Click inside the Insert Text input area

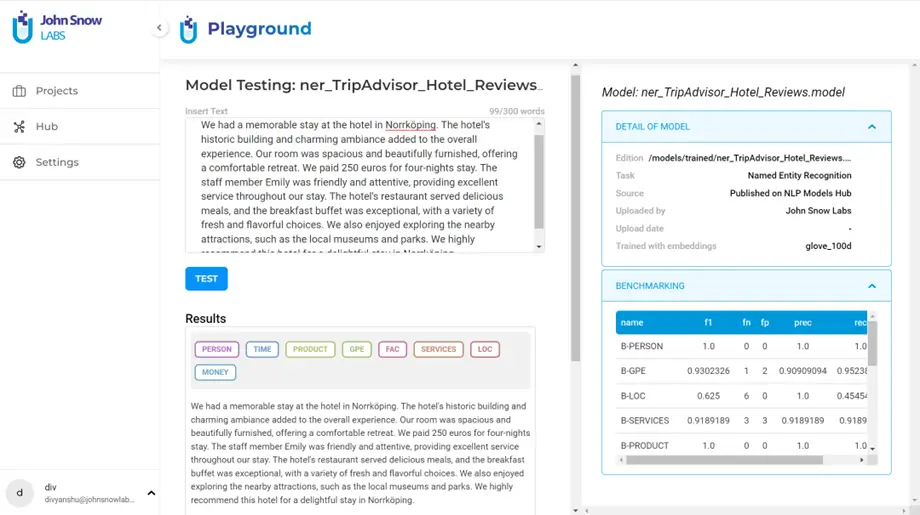pyautogui.click(x=360, y=185)
